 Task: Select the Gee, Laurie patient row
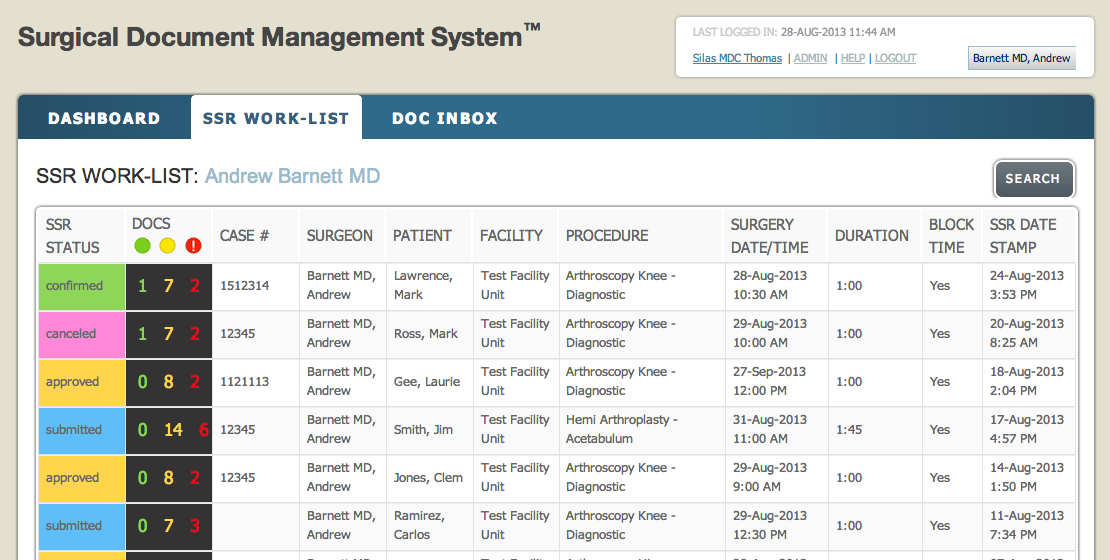(427, 382)
